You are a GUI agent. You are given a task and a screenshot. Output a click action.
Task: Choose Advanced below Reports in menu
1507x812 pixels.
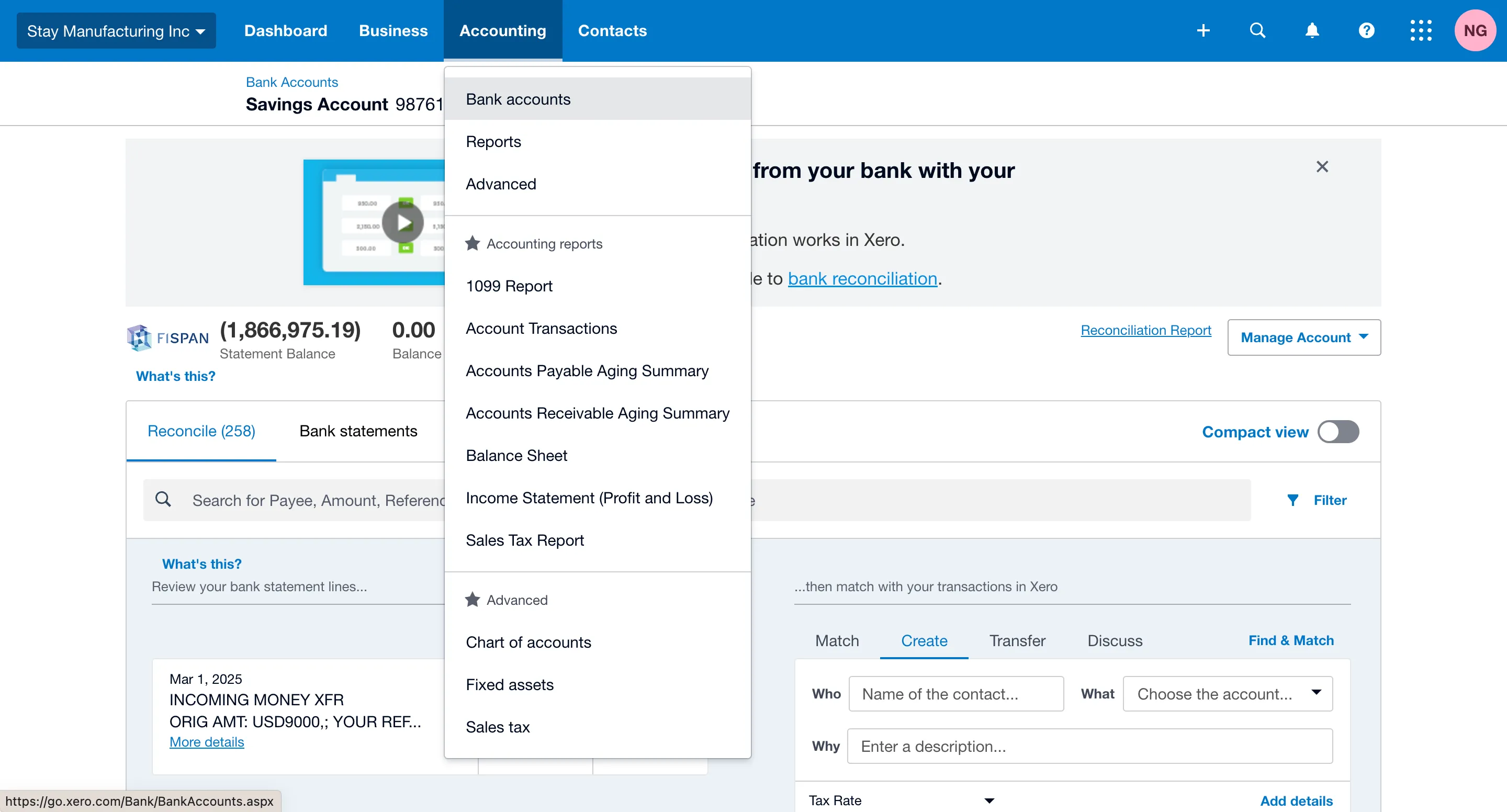point(597,184)
